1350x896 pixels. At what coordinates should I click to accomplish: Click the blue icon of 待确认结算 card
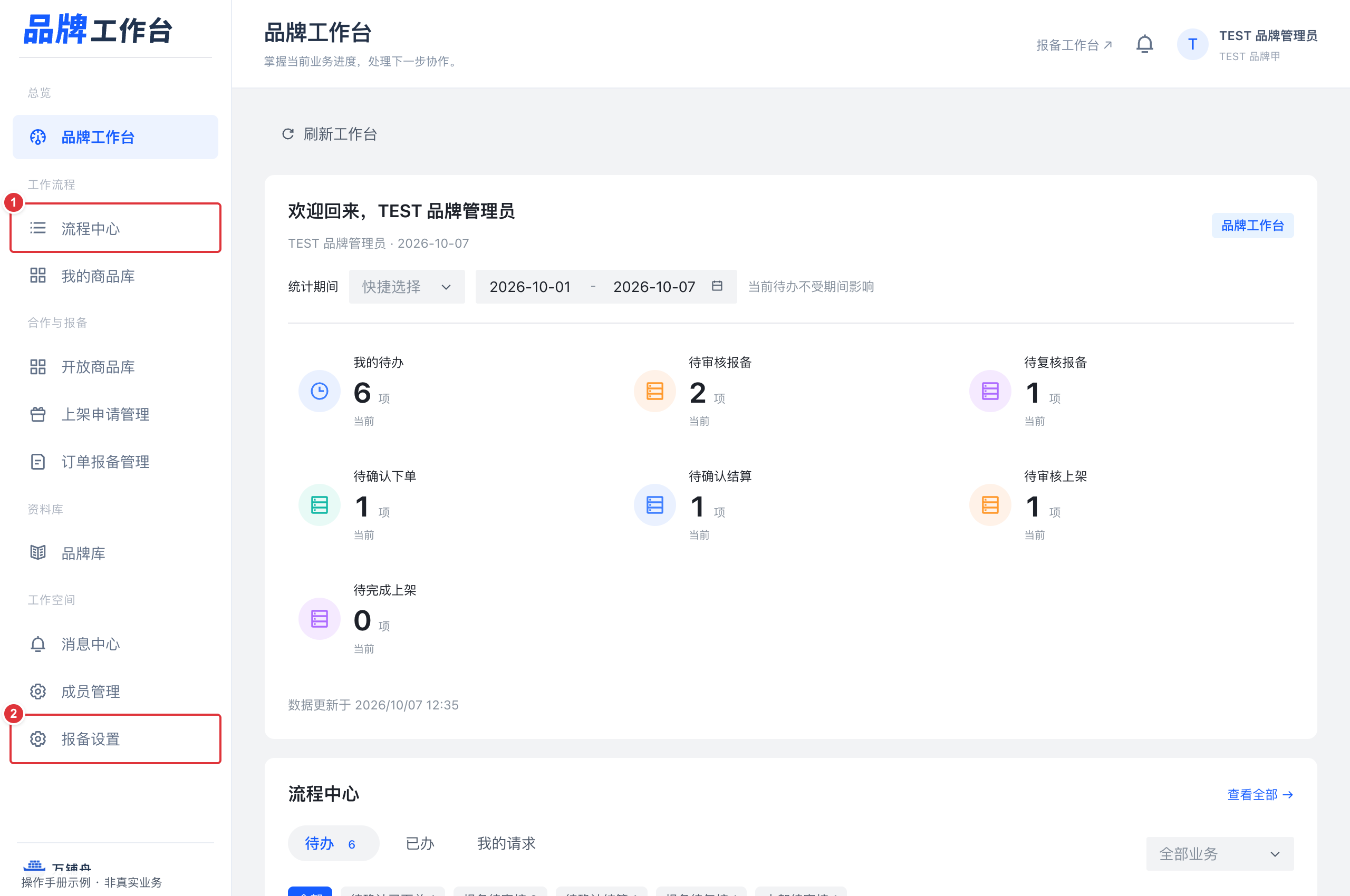655,505
